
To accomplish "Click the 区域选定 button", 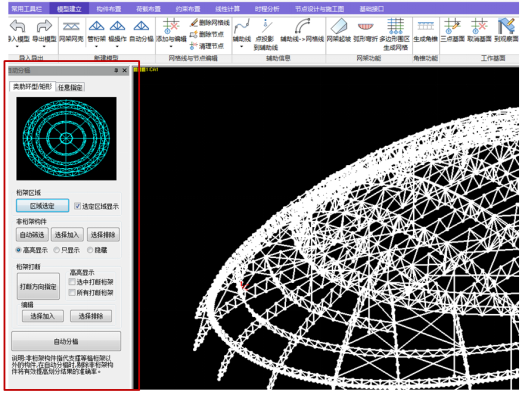I will (42, 206).
